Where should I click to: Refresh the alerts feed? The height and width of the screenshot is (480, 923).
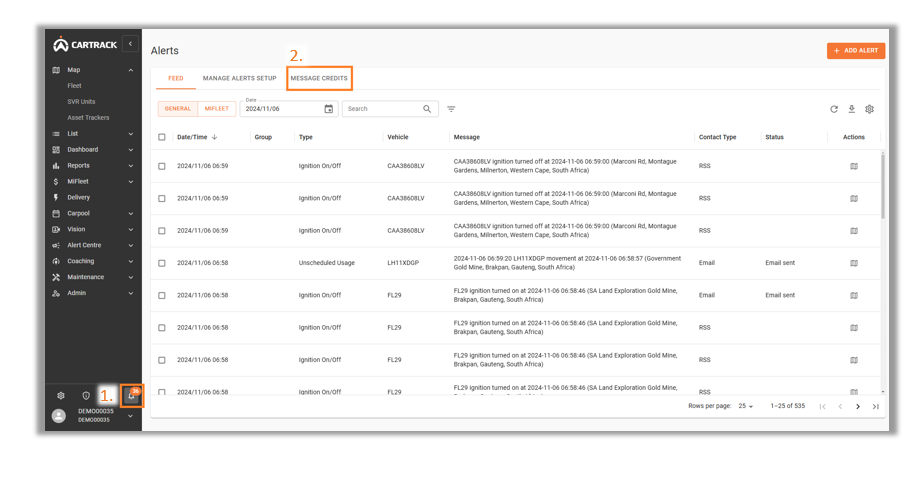(x=834, y=109)
